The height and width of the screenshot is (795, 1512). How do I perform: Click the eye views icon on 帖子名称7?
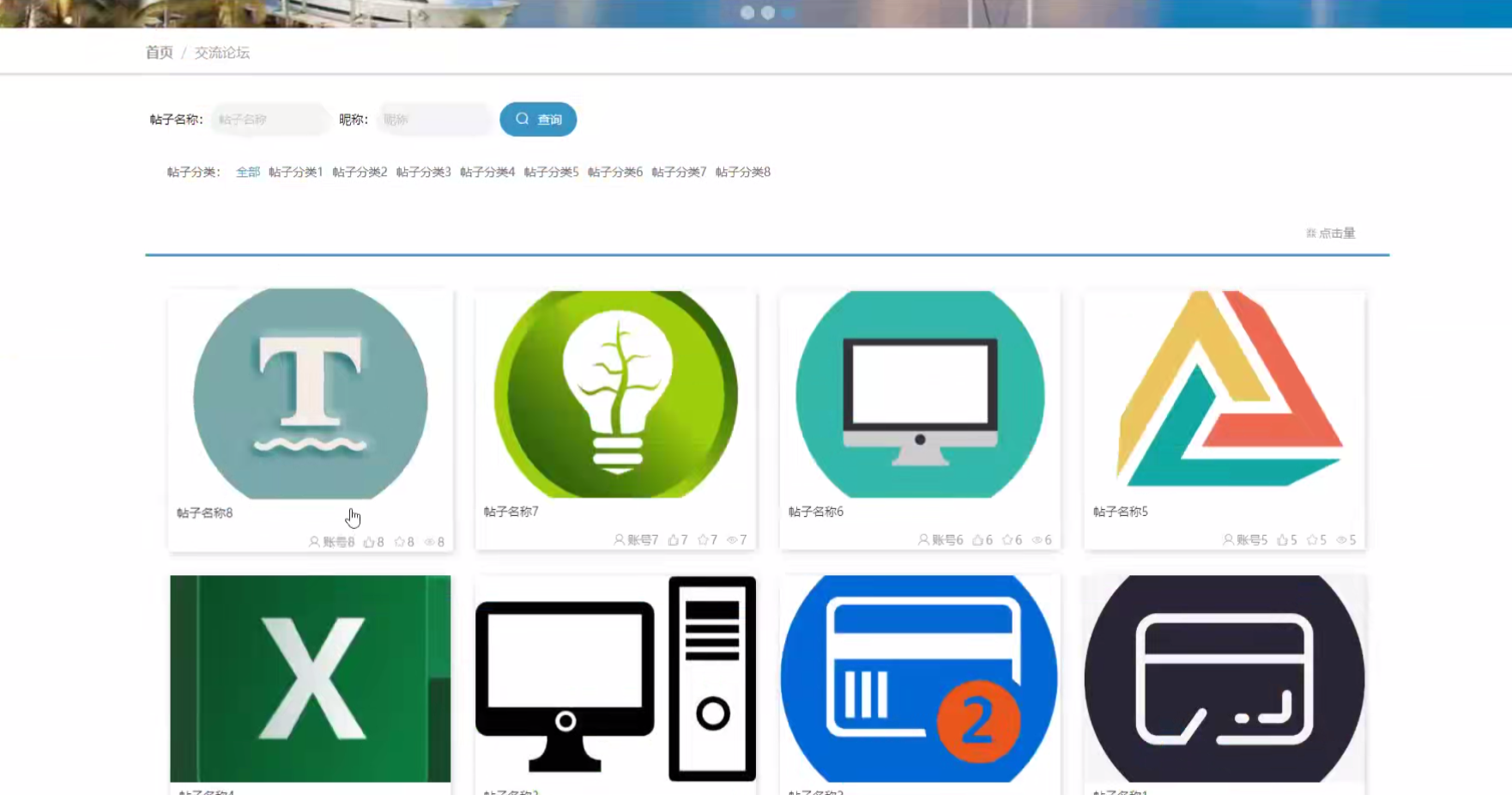click(732, 539)
